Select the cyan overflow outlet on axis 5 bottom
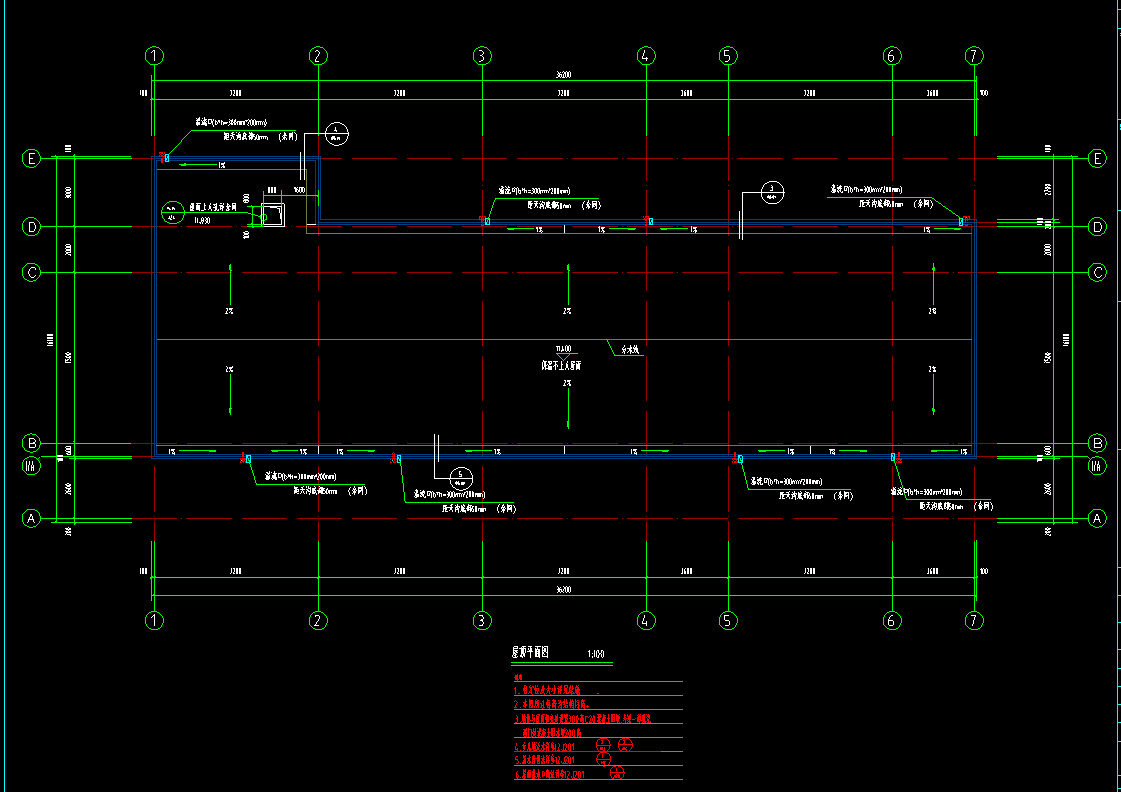Viewport: 1121px width, 792px height. click(740, 458)
